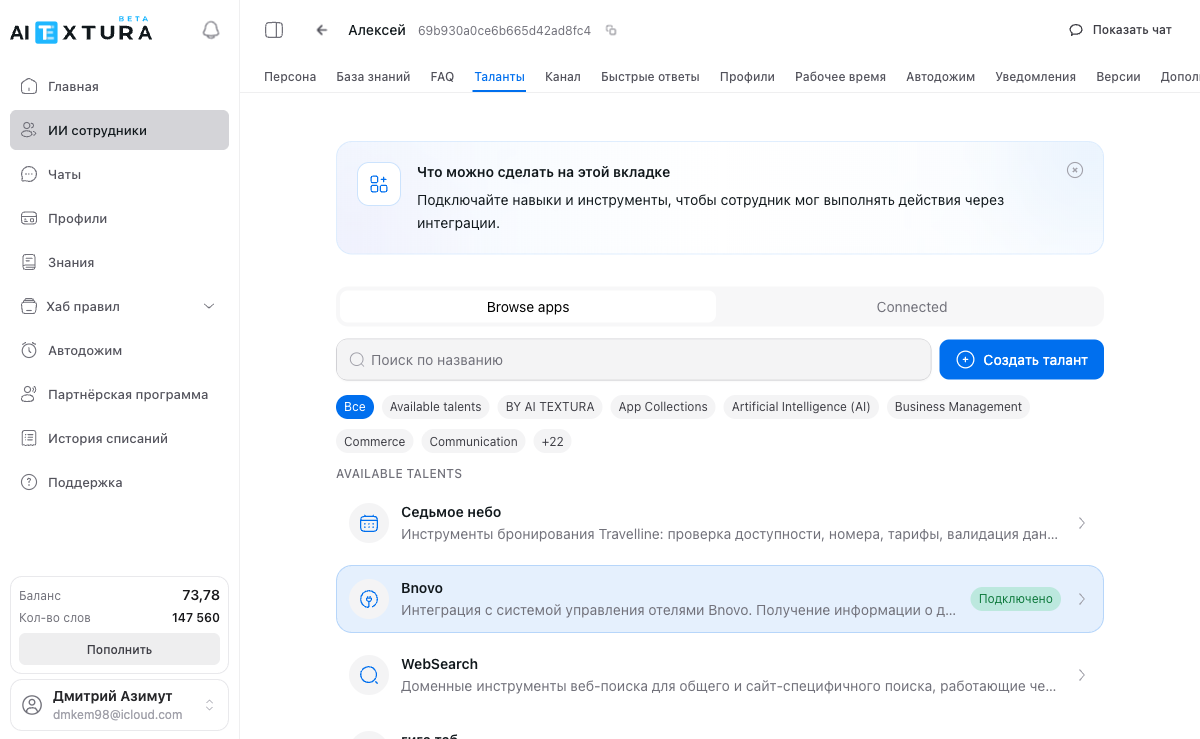This screenshot has width=1200, height=739.
Task: Open WebSearch details chevron
Action: [x=1082, y=675]
